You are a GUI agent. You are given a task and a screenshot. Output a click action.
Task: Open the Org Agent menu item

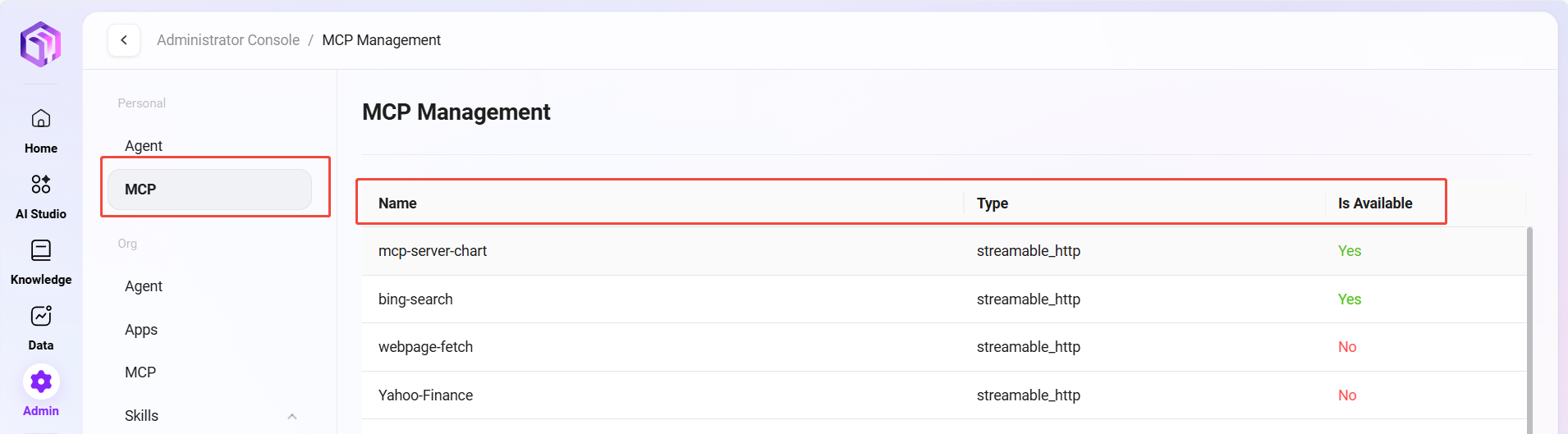click(144, 286)
